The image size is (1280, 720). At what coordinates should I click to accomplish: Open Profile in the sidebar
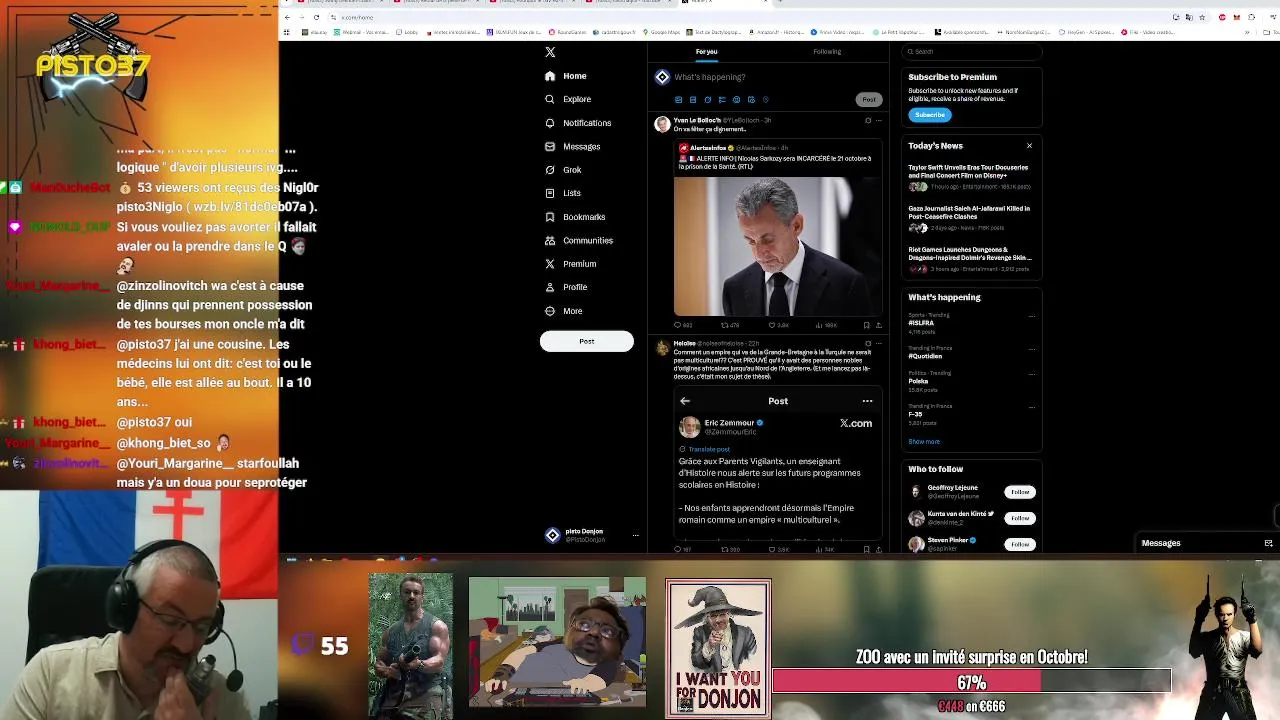(x=566, y=287)
